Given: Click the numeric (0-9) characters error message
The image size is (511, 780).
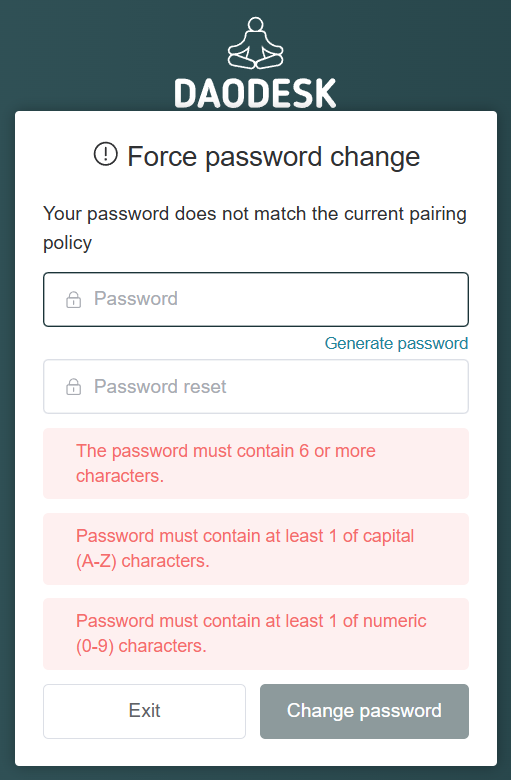Looking at the screenshot, I should click(x=256, y=633).
